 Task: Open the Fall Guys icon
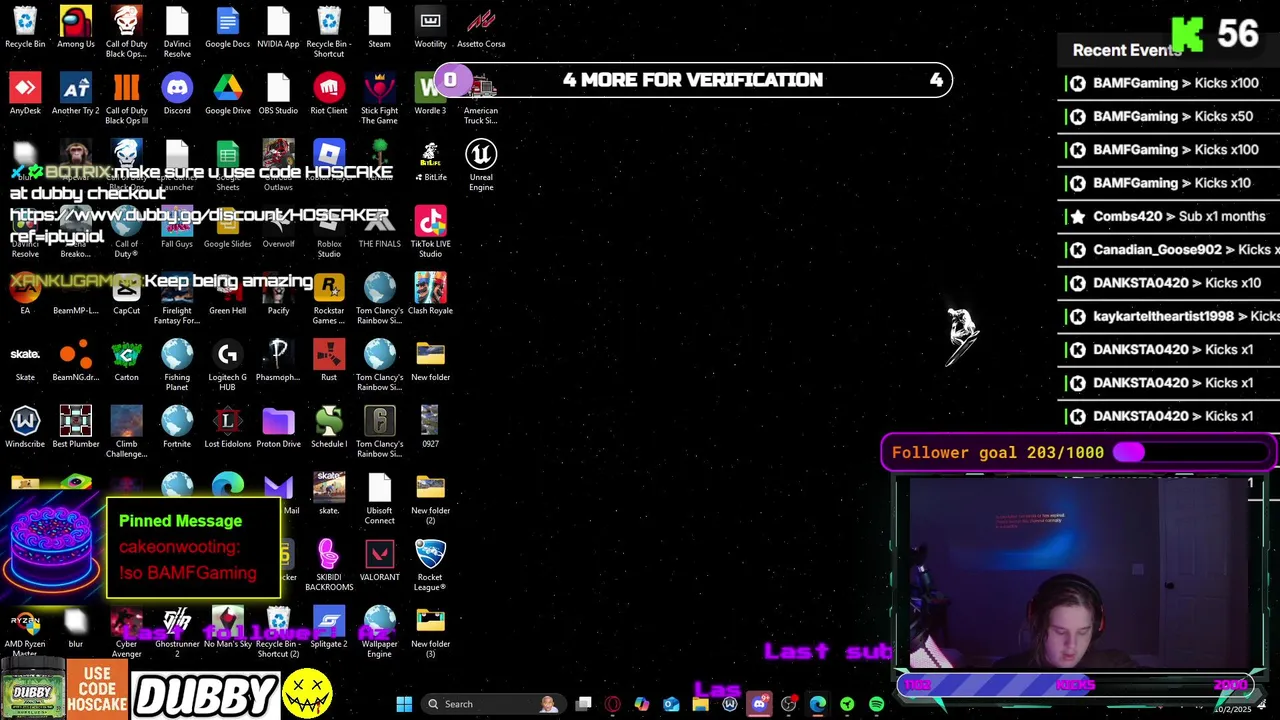(177, 227)
